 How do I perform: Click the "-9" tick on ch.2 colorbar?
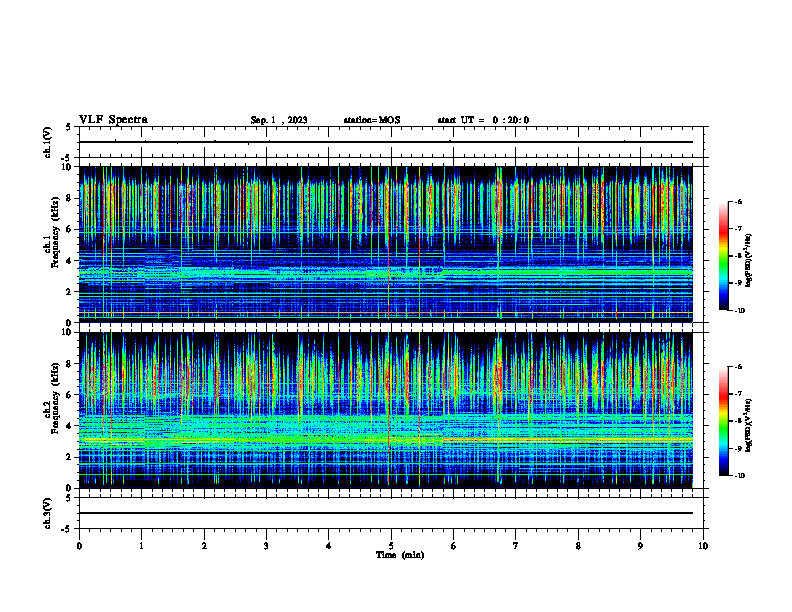(x=738, y=448)
